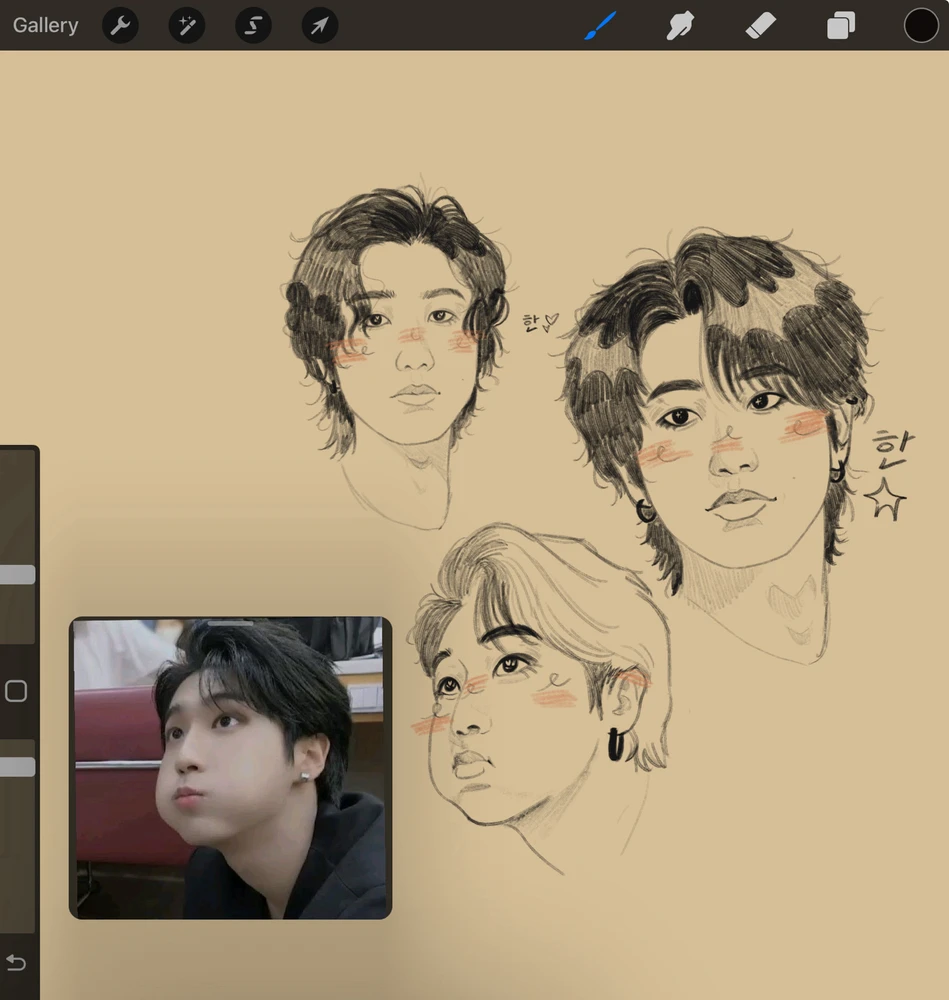949x1000 pixels.
Task: Click the black hoop earring on bottom sketch
Action: [x=618, y=744]
